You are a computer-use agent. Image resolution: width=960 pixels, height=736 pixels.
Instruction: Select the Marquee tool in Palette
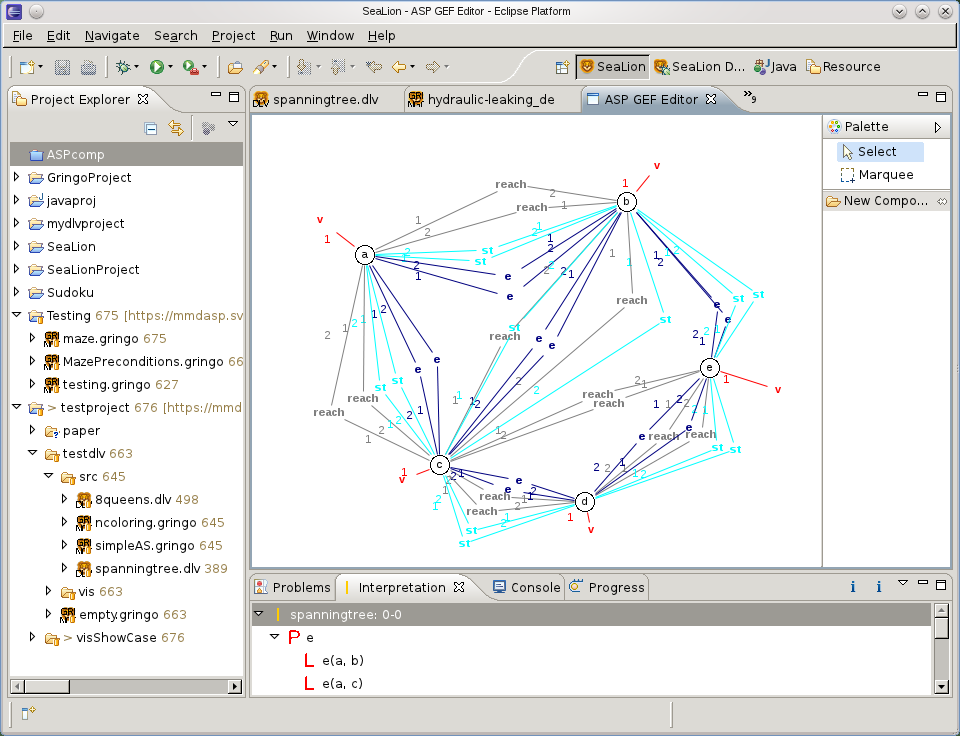876,175
